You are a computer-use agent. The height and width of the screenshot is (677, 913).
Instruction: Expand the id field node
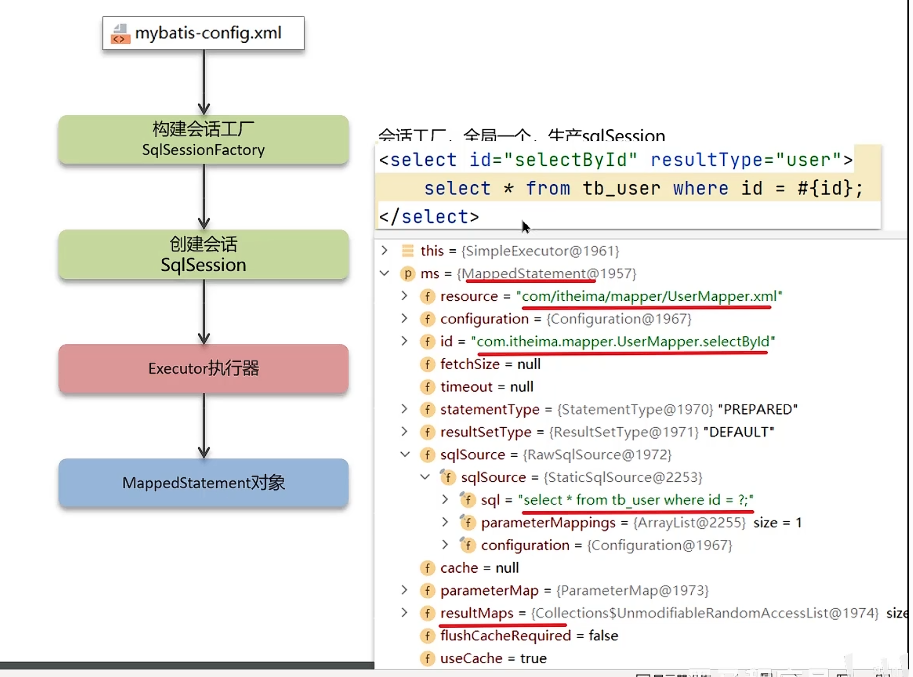pyautogui.click(x=405, y=341)
